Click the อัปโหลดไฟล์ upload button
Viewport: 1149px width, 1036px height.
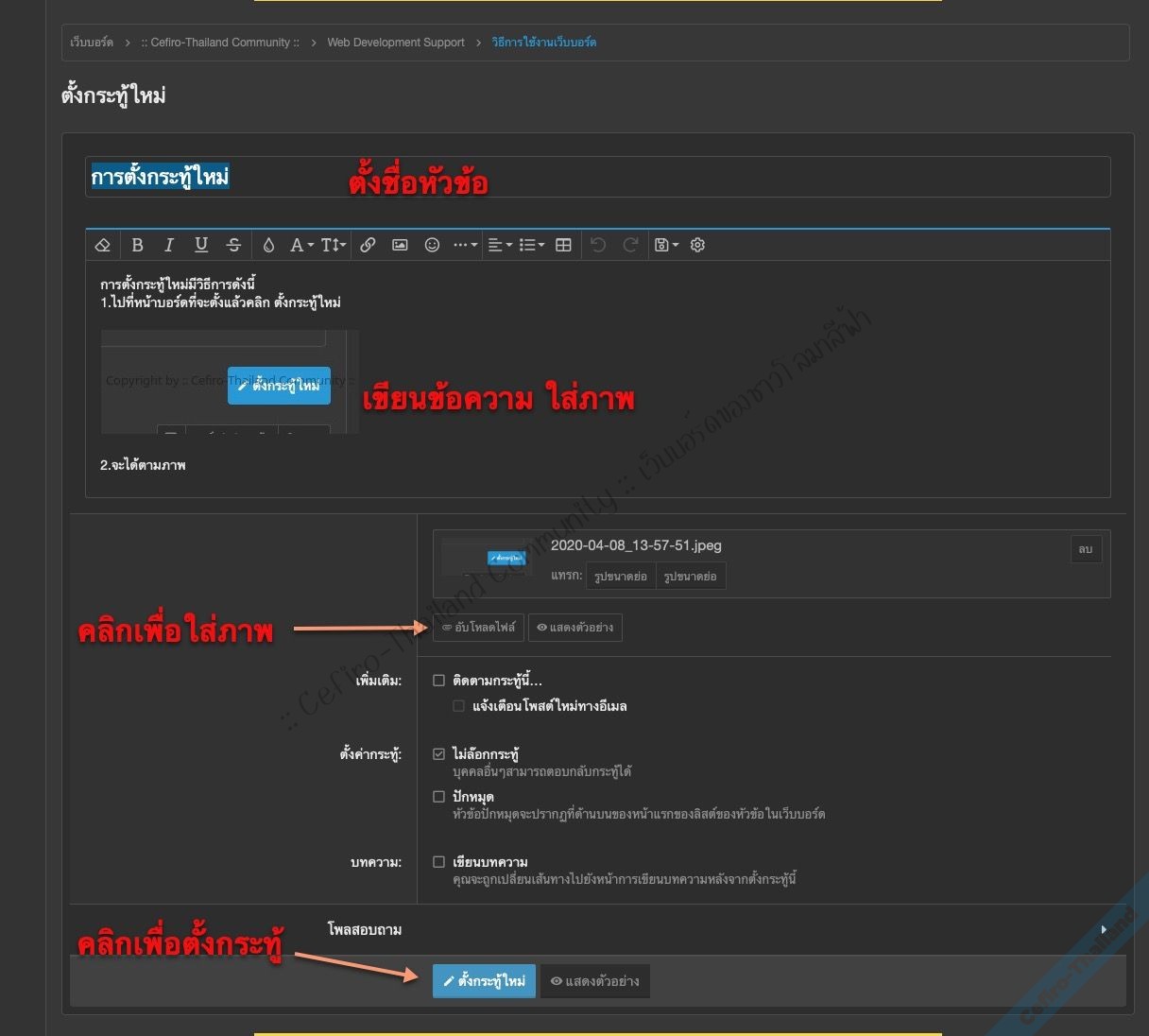point(478,628)
